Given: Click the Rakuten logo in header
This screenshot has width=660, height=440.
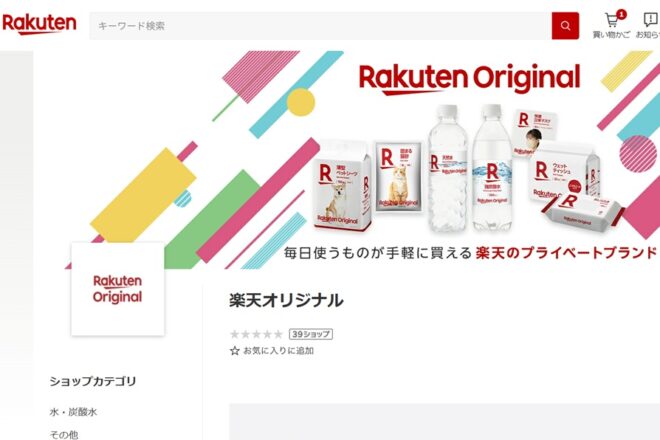Looking at the screenshot, I should (x=39, y=24).
